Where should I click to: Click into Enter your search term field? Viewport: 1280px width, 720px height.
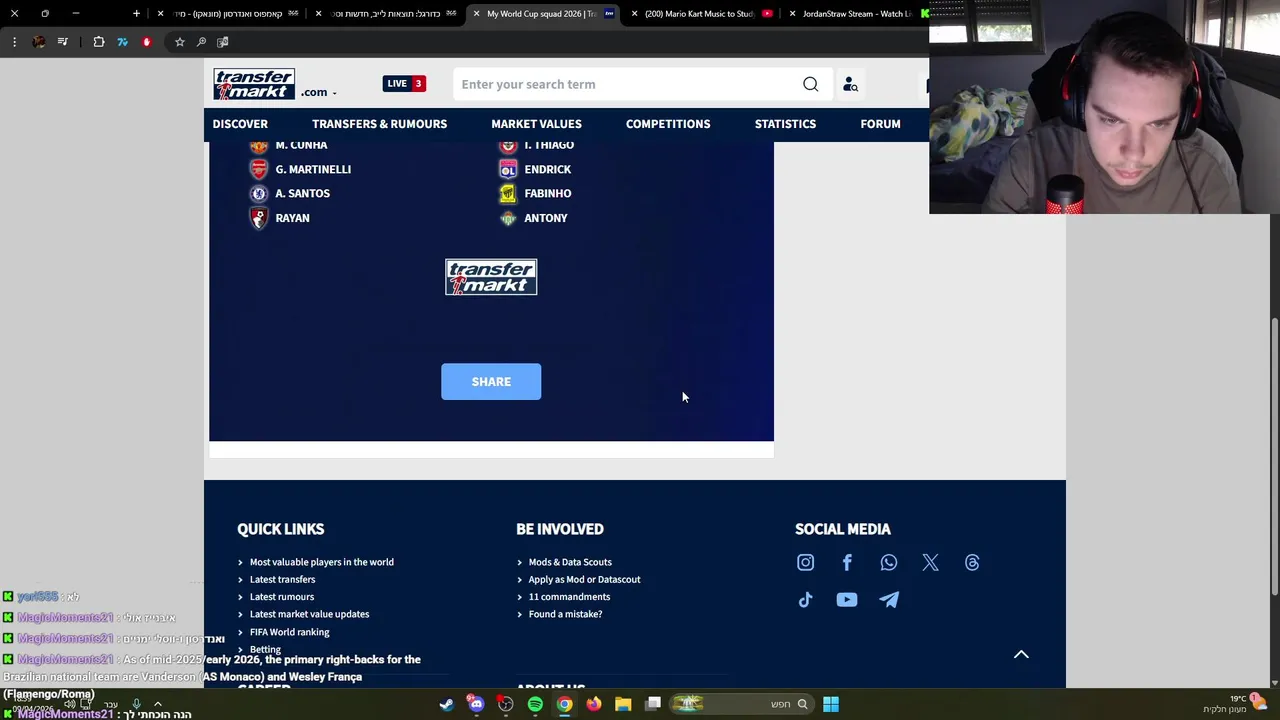(628, 84)
